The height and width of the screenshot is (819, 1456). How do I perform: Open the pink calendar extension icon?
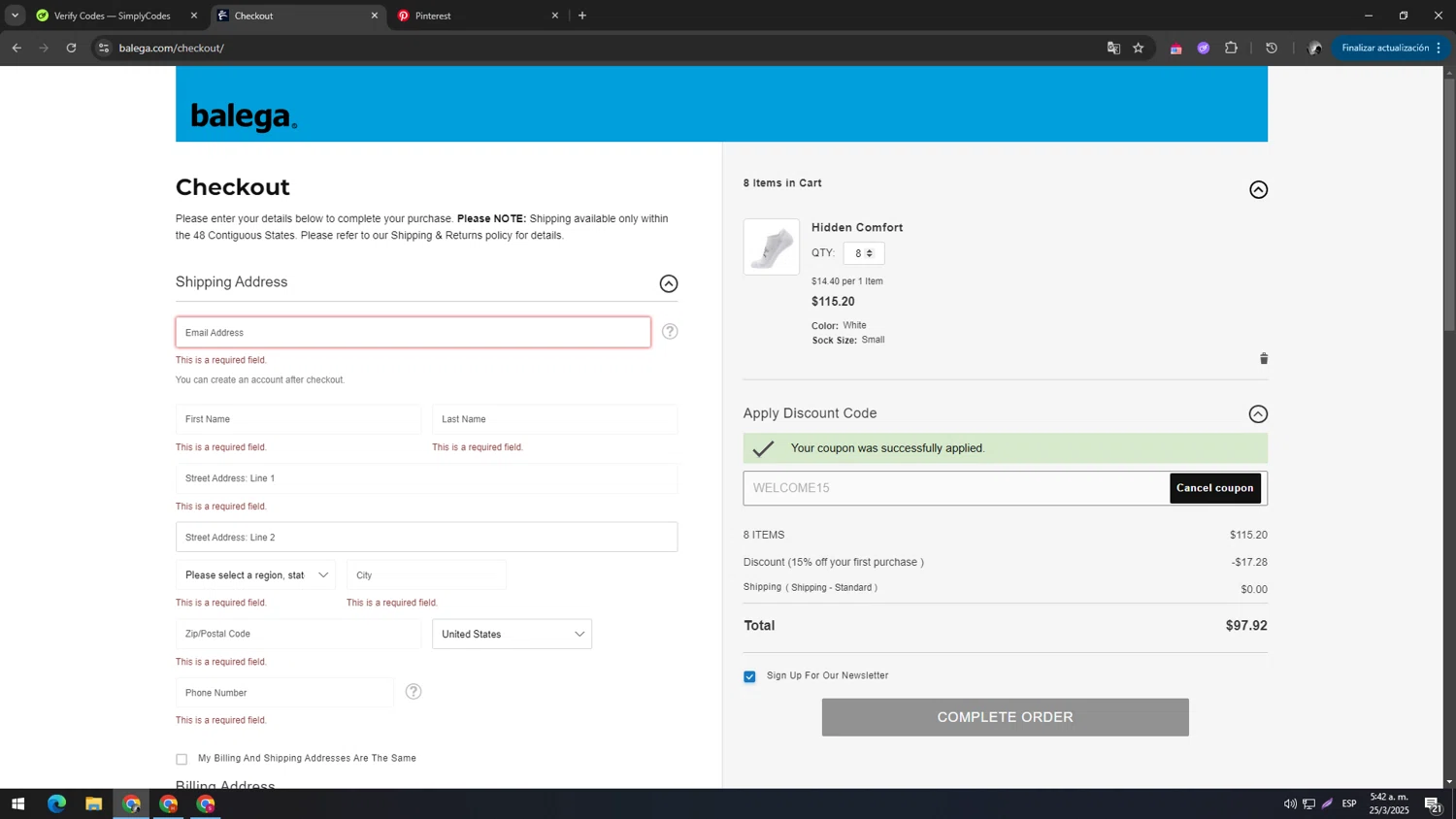click(x=1175, y=48)
